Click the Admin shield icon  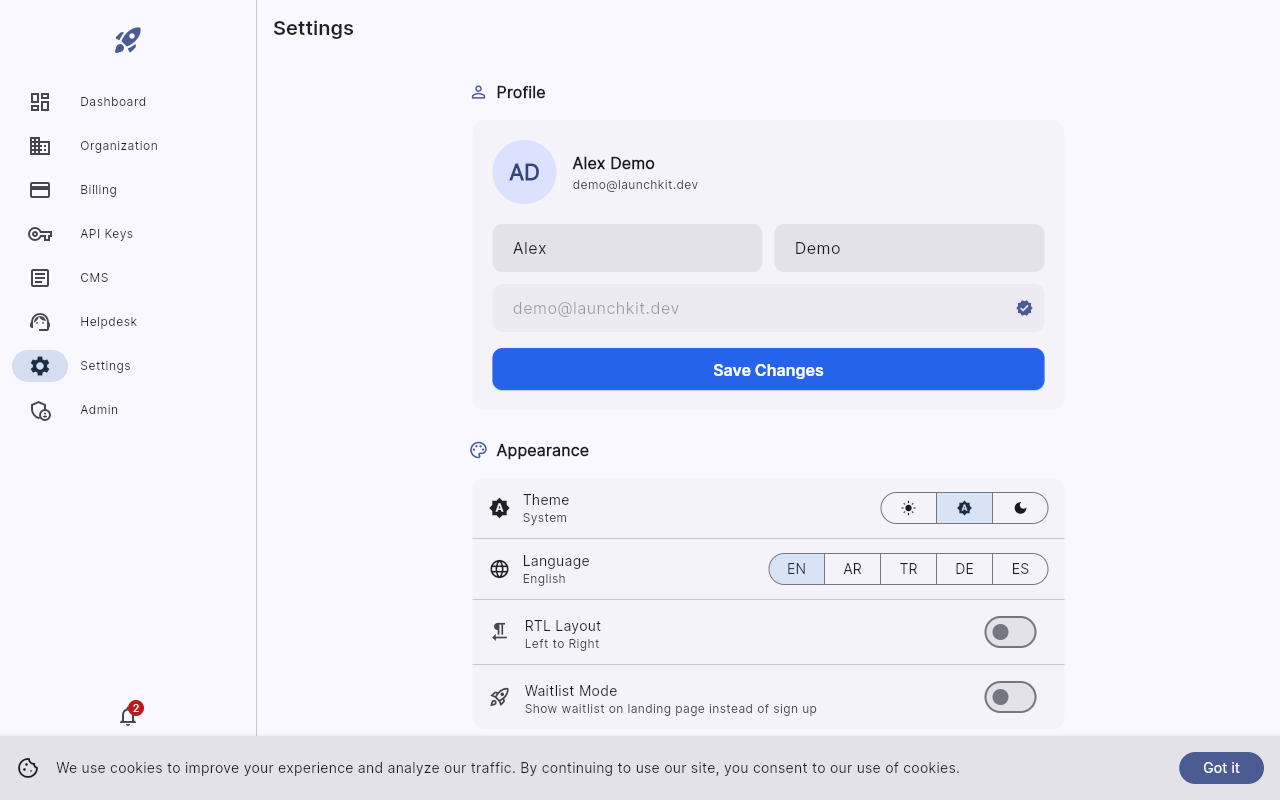pos(40,410)
